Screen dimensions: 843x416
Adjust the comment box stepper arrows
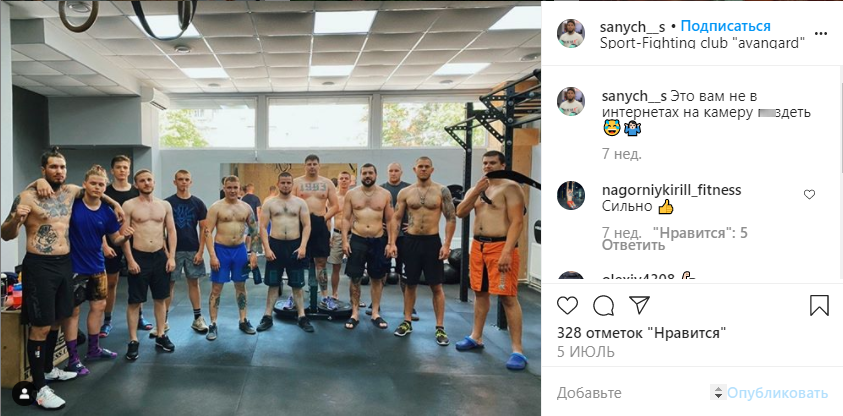[x=717, y=392]
